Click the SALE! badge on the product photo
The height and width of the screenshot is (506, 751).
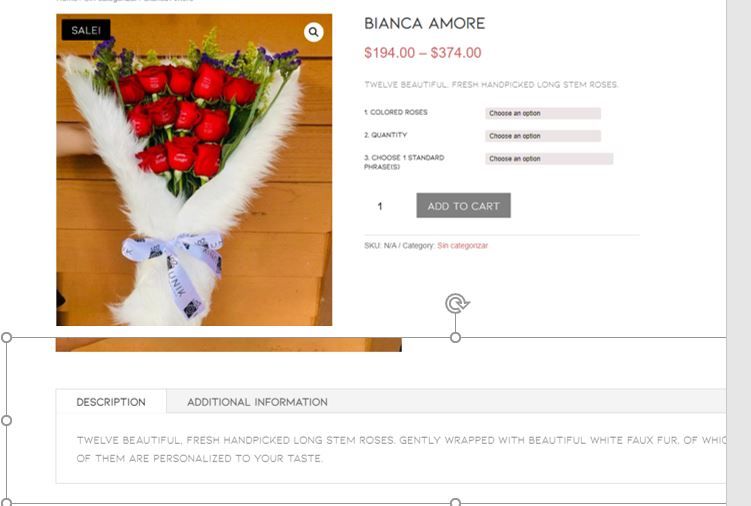(86, 30)
